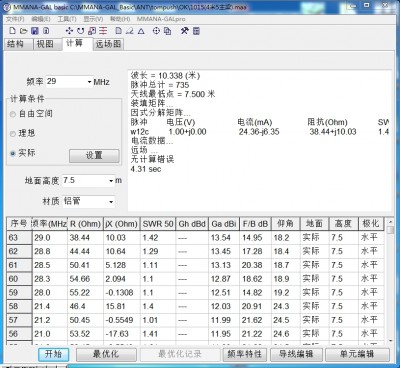
Task: Click the four-arrow move icon
Action: (x=69, y=31)
